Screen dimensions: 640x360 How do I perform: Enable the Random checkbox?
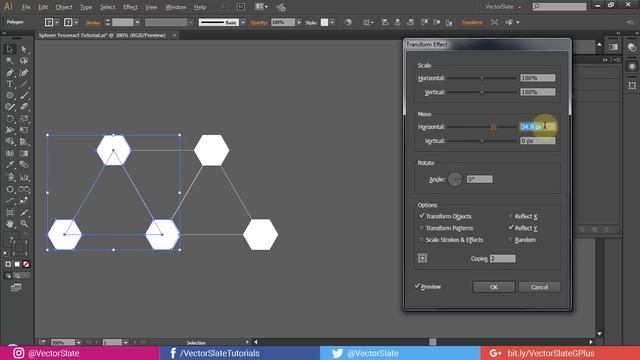[510, 240]
